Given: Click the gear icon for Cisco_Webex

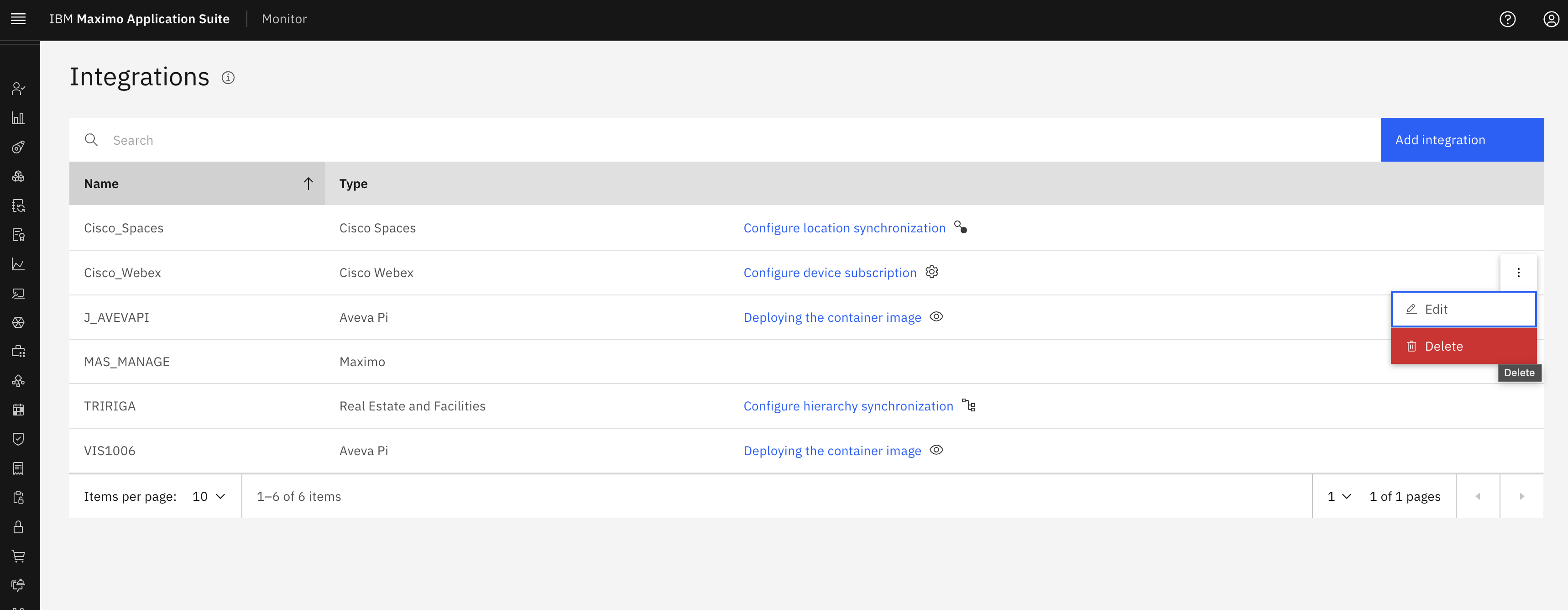Looking at the screenshot, I should 932,272.
